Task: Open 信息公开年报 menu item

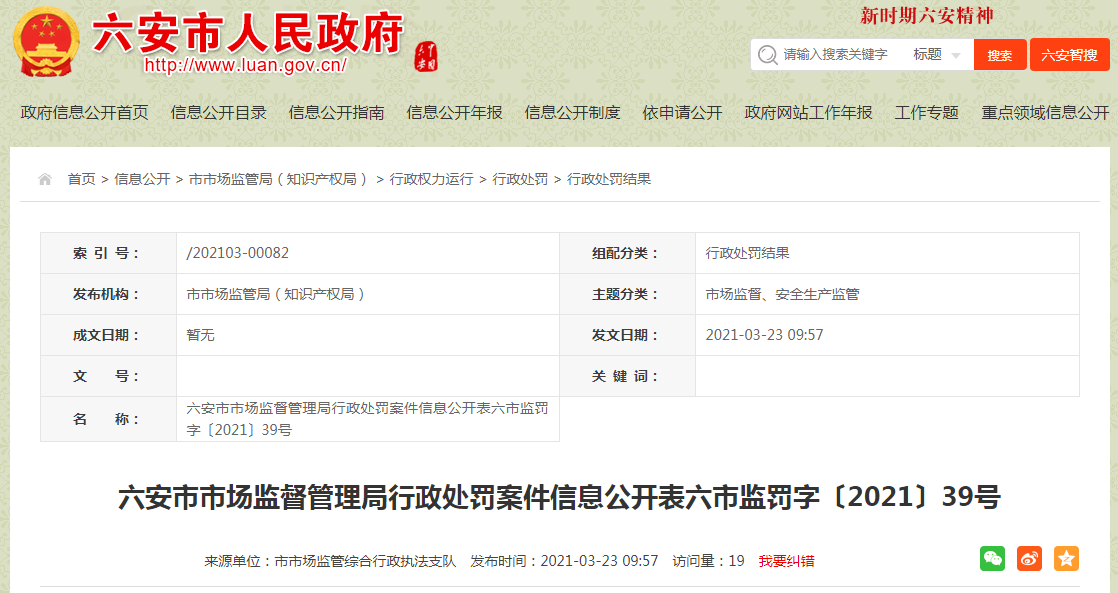Action: 455,113
